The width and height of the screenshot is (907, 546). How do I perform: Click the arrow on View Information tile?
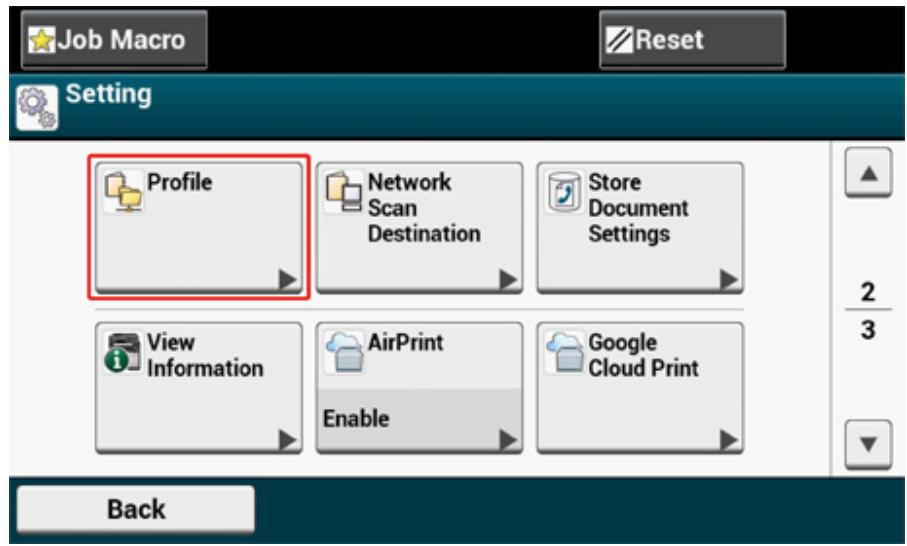coord(287,440)
